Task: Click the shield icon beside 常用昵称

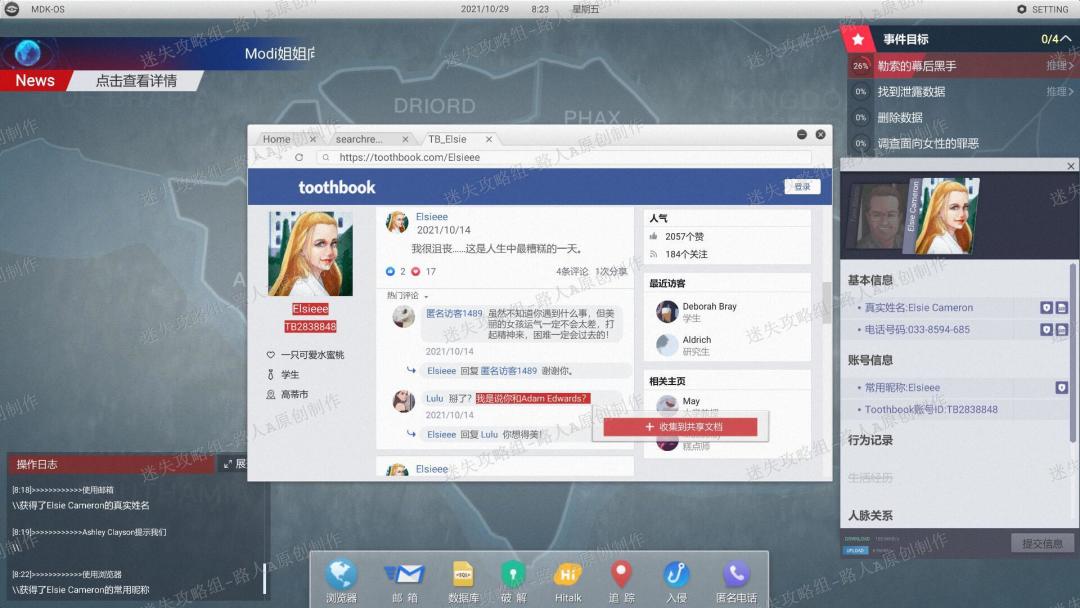Action: 1061,388
